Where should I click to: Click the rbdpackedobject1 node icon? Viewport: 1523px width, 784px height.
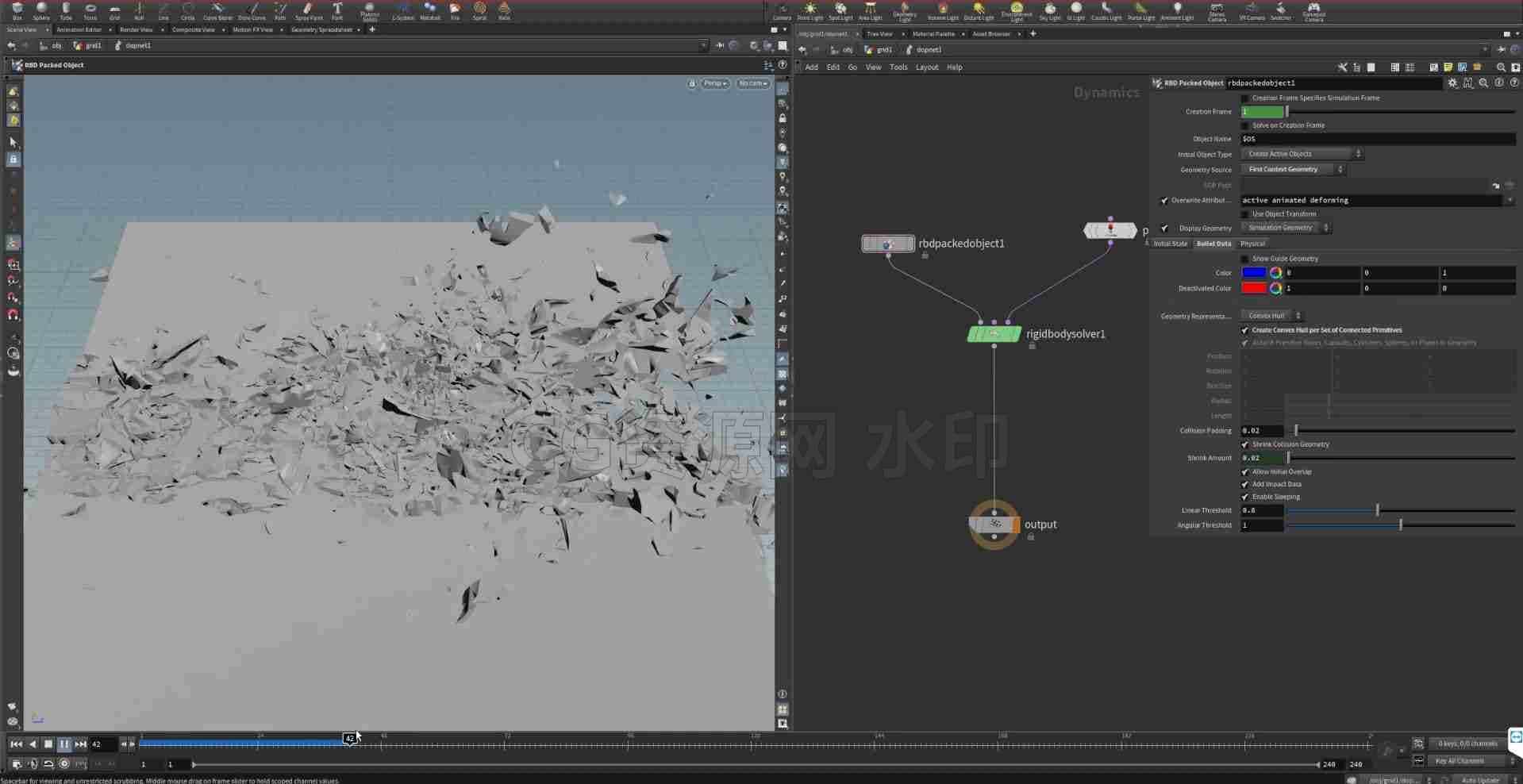pos(888,244)
